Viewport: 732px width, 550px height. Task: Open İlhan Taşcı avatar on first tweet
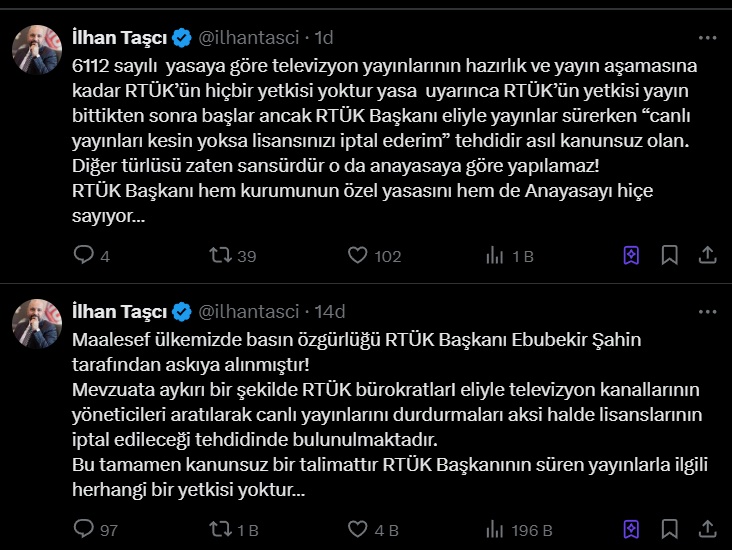point(35,46)
